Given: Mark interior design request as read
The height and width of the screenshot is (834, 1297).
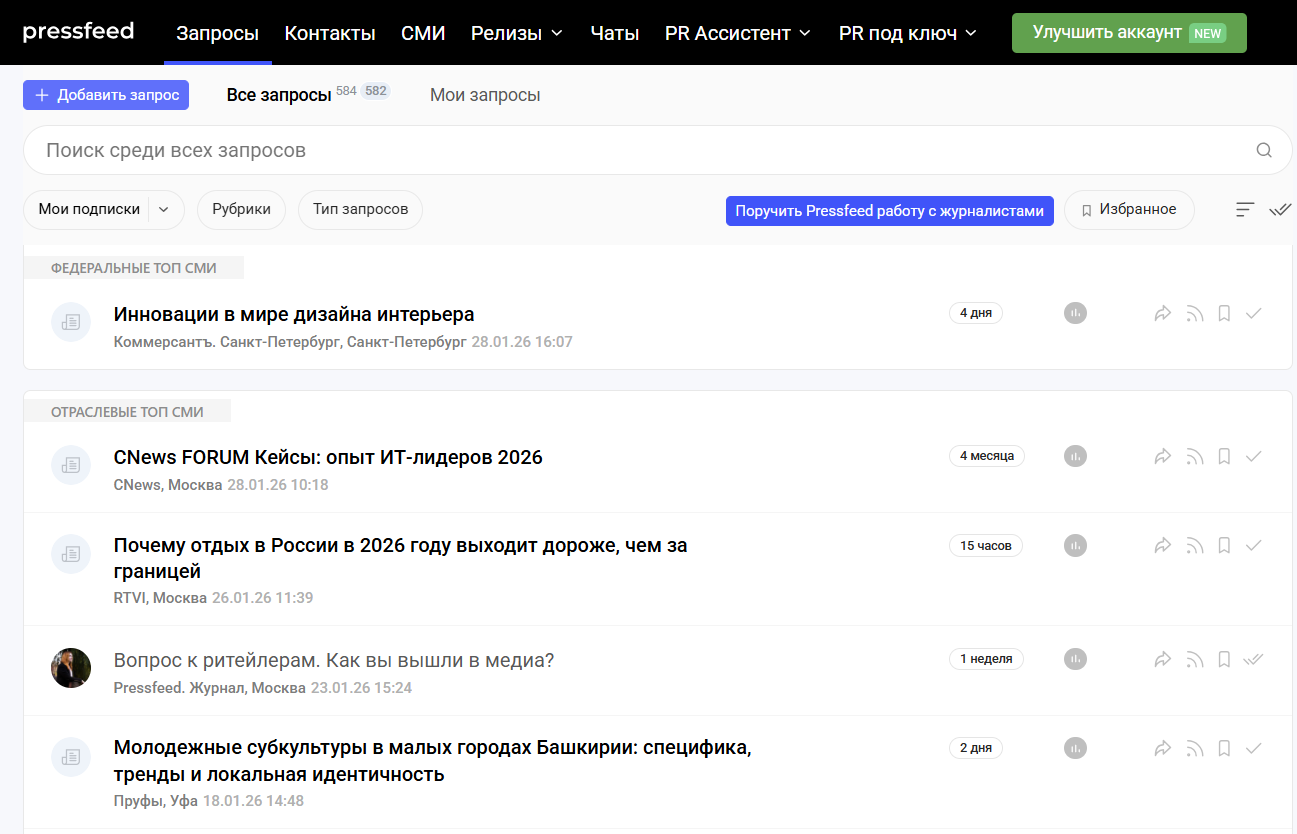Looking at the screenshot, I should point(1254,314).
